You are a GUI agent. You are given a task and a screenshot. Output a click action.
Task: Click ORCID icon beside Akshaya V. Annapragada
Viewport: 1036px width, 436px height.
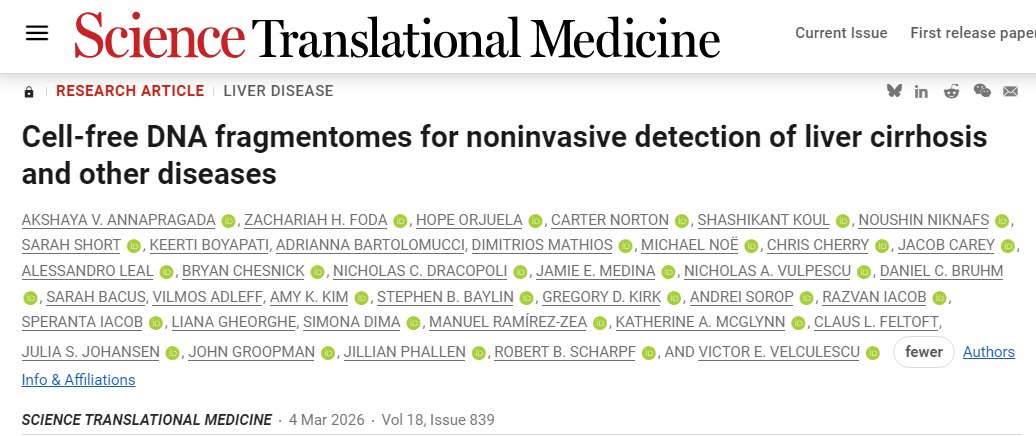(228, 220)
